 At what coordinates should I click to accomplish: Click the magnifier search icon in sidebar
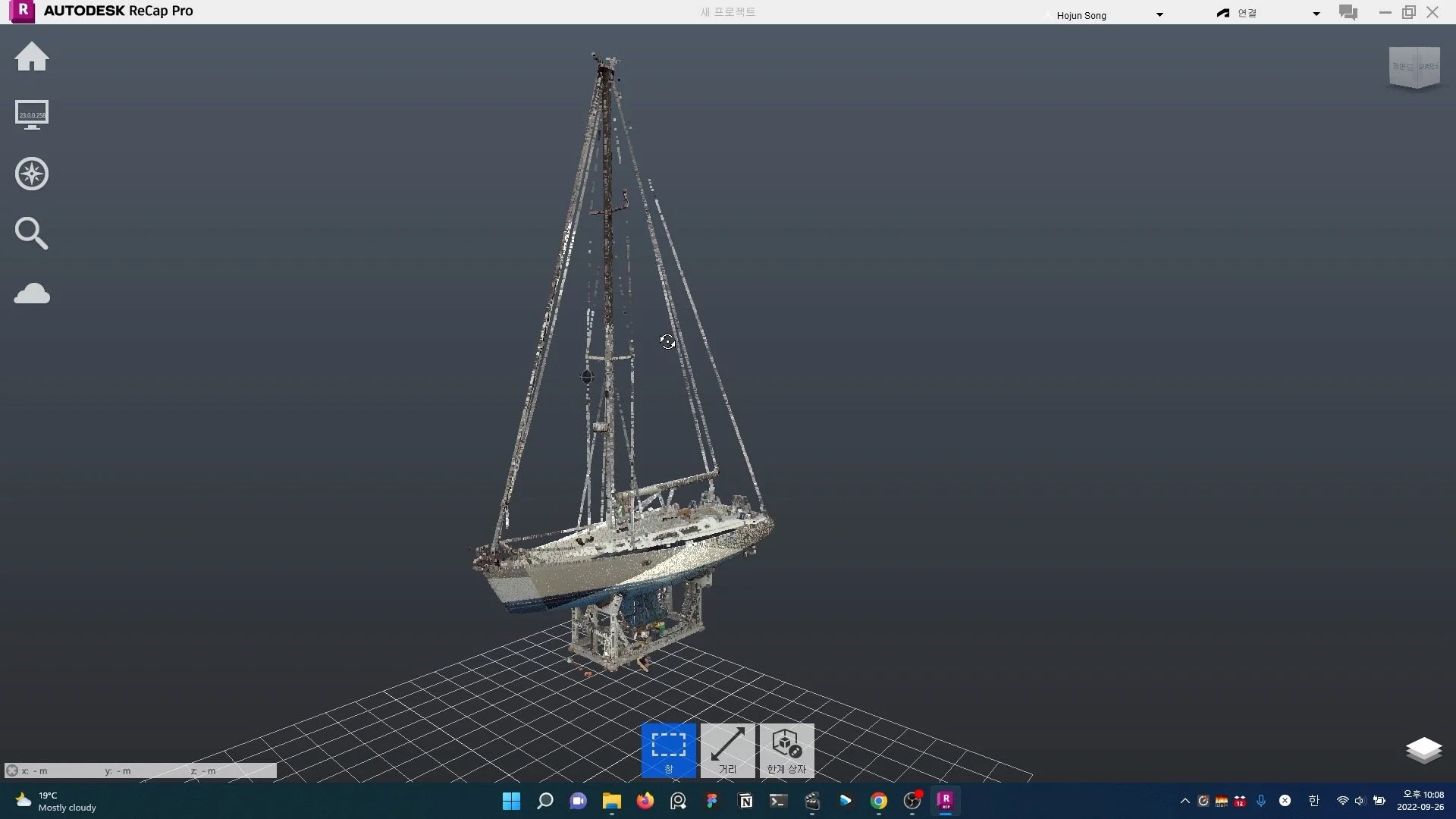pos(32,234)
